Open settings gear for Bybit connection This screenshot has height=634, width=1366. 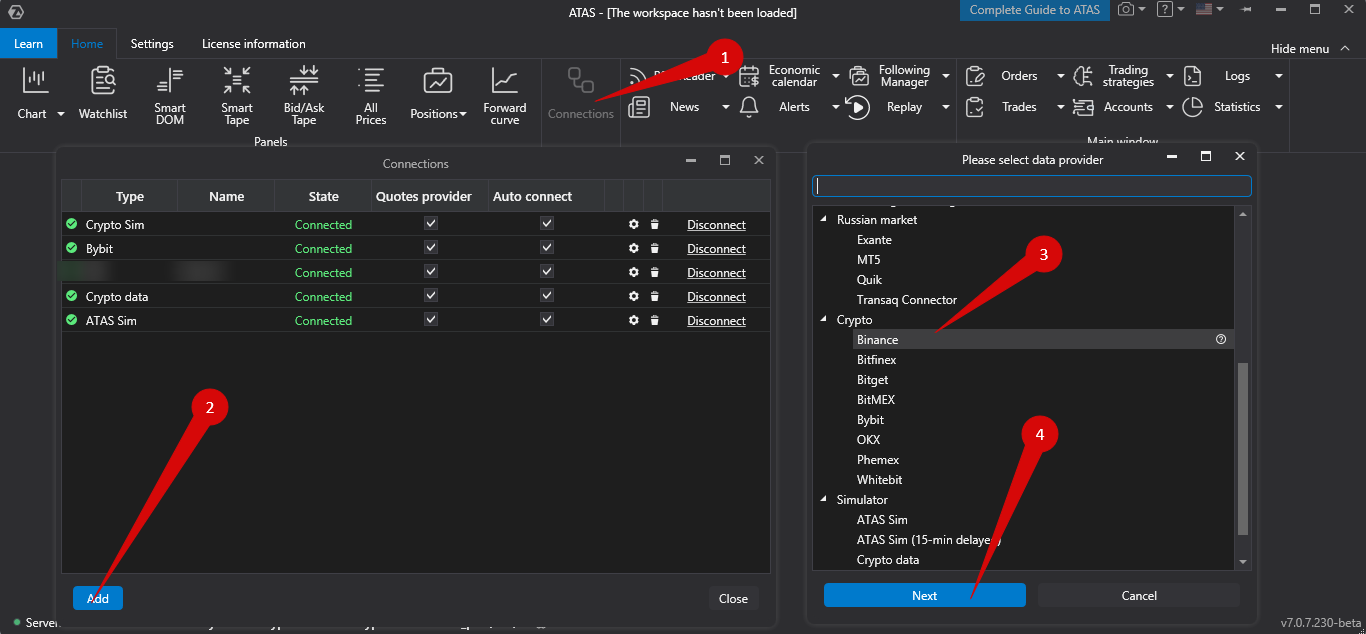pos(634,248)
